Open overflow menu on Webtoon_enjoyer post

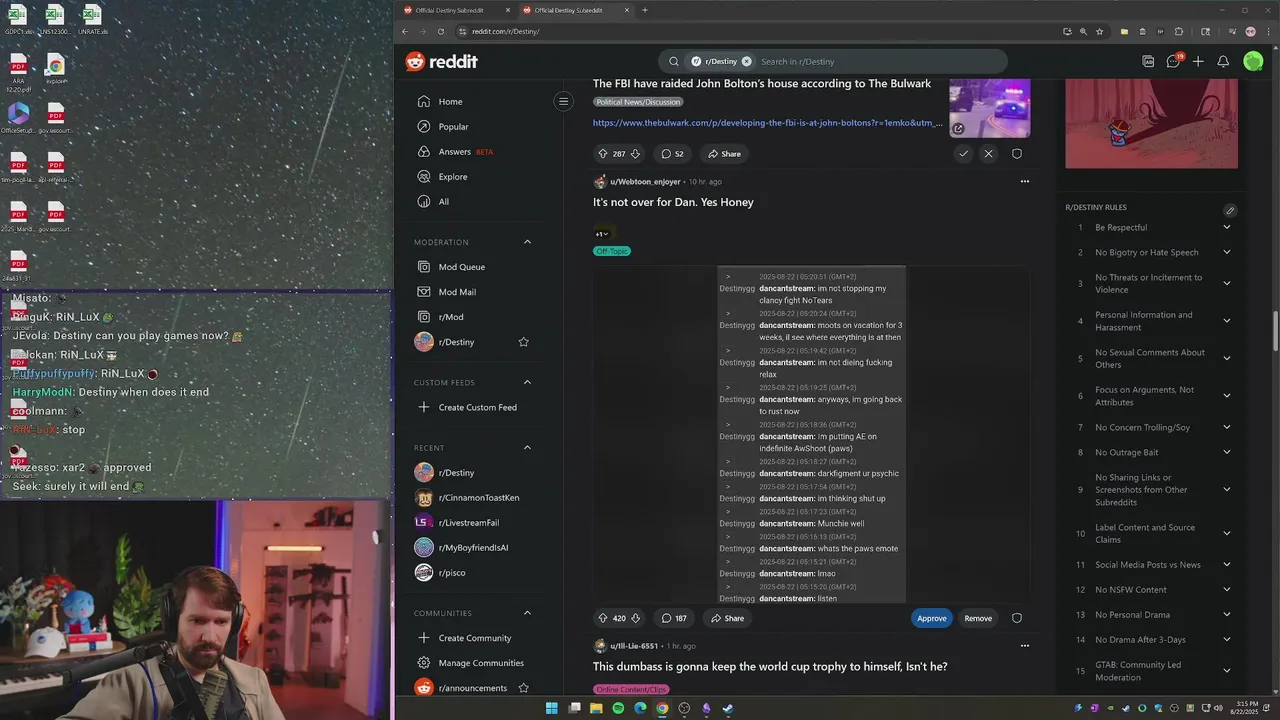[1024, 182]
